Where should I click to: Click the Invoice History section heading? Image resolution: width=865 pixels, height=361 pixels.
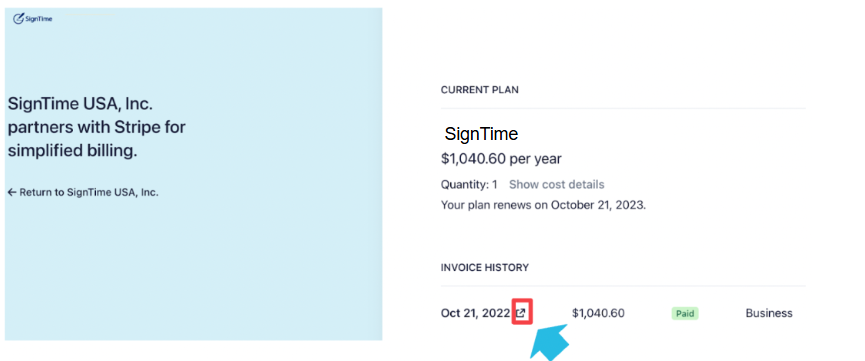[x=484, y=268]
